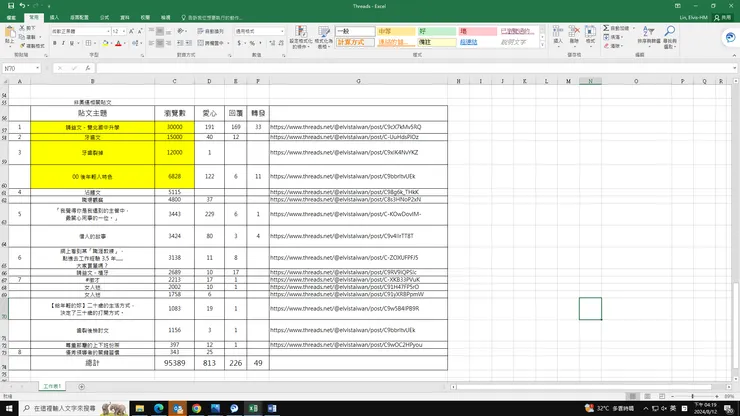
Task: Open threads link for post C9cX7kMv5RQ
Action: pos(345,127)
